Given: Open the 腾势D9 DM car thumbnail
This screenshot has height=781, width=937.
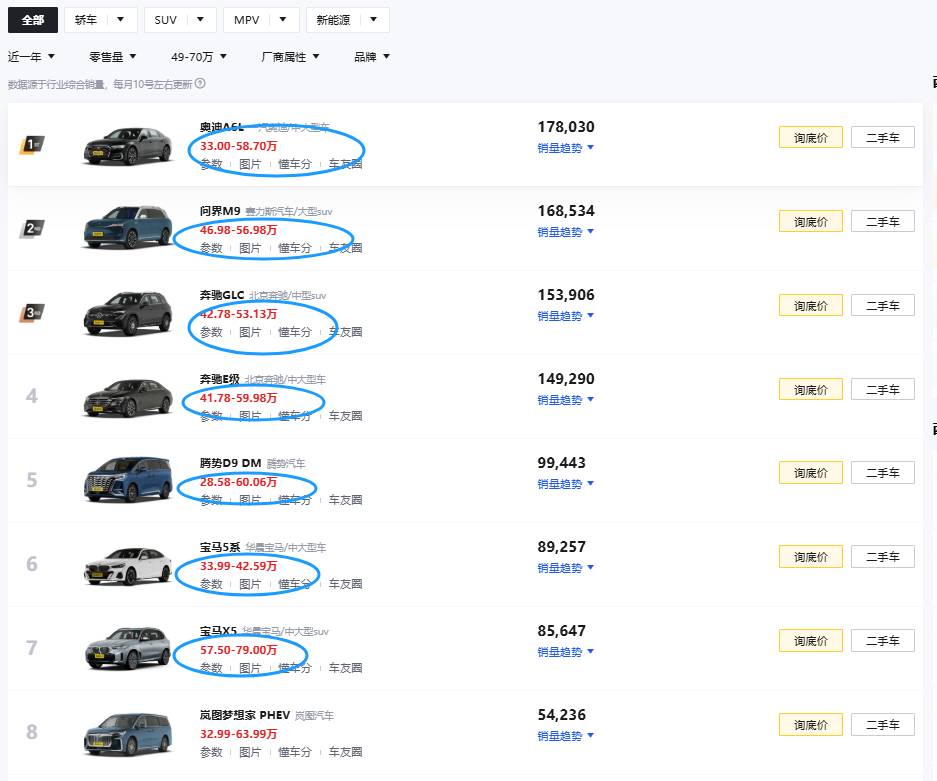Looking at the screenshot, I should pos(127,480).
